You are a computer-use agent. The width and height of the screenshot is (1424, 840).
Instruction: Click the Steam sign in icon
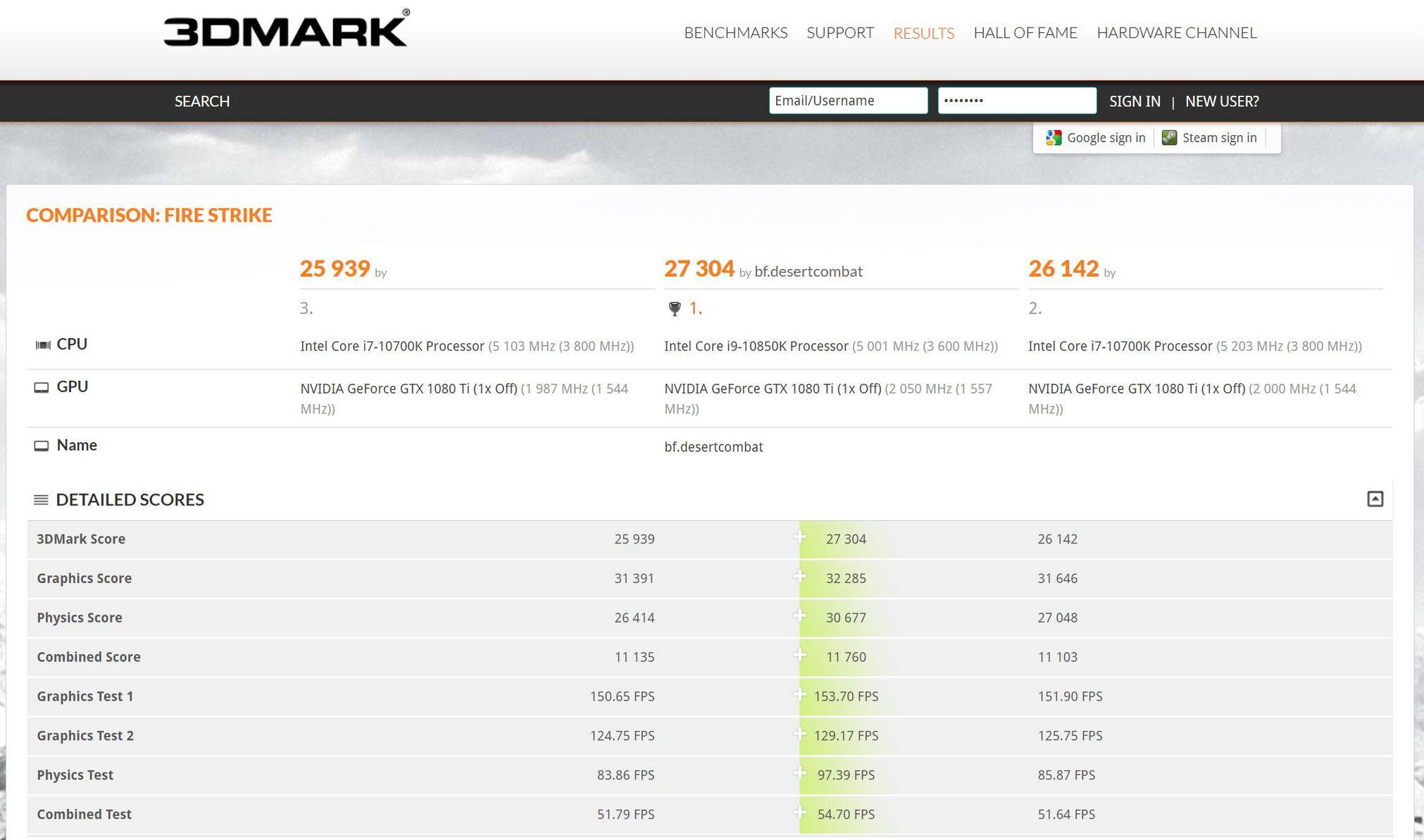click(x=1169, y=138)
